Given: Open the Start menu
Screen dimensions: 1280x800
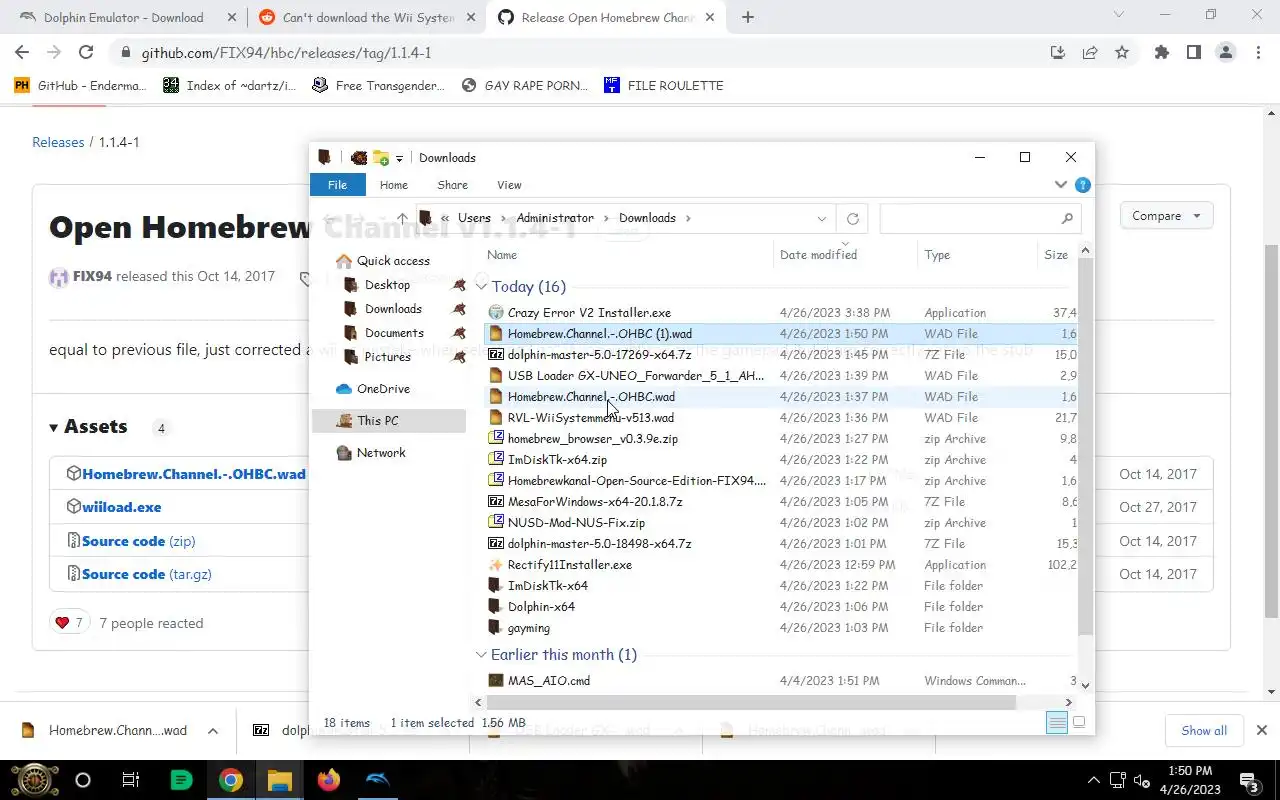Looking at the screenshot, I should point(34,780).
